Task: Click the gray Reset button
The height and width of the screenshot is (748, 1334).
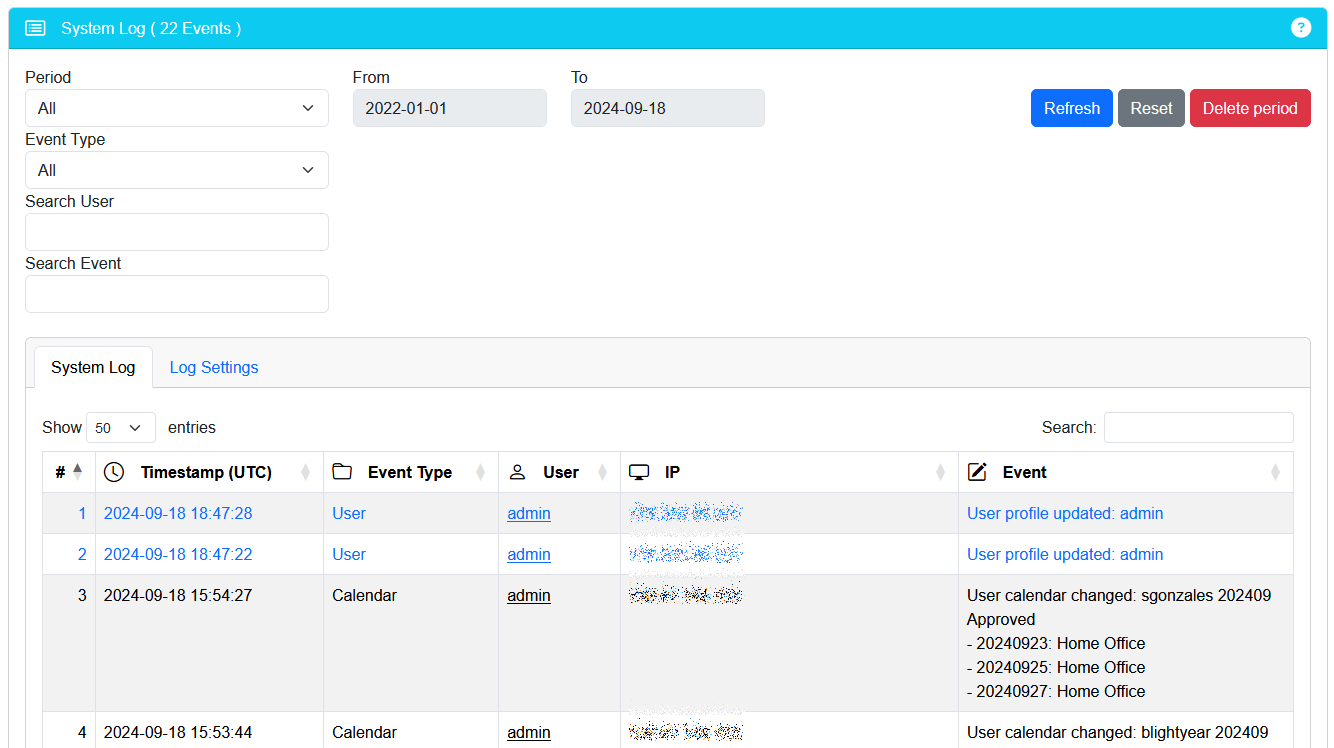Action: click(1151, 108)
